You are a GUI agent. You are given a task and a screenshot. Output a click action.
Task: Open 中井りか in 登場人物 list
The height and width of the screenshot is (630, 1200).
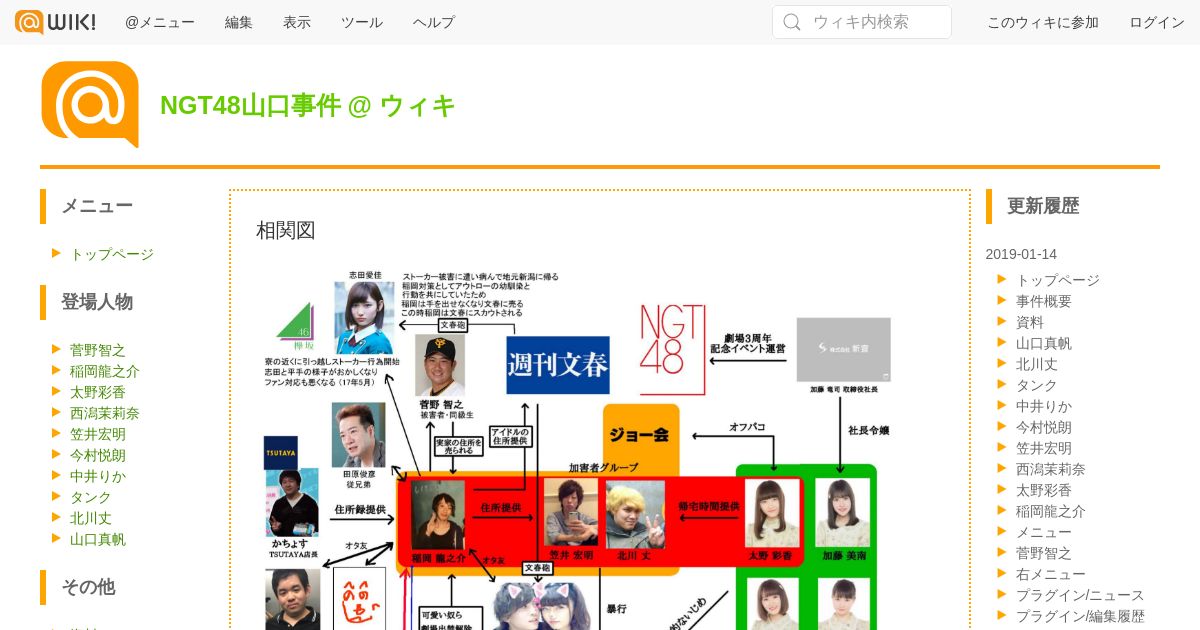[98, 476]
